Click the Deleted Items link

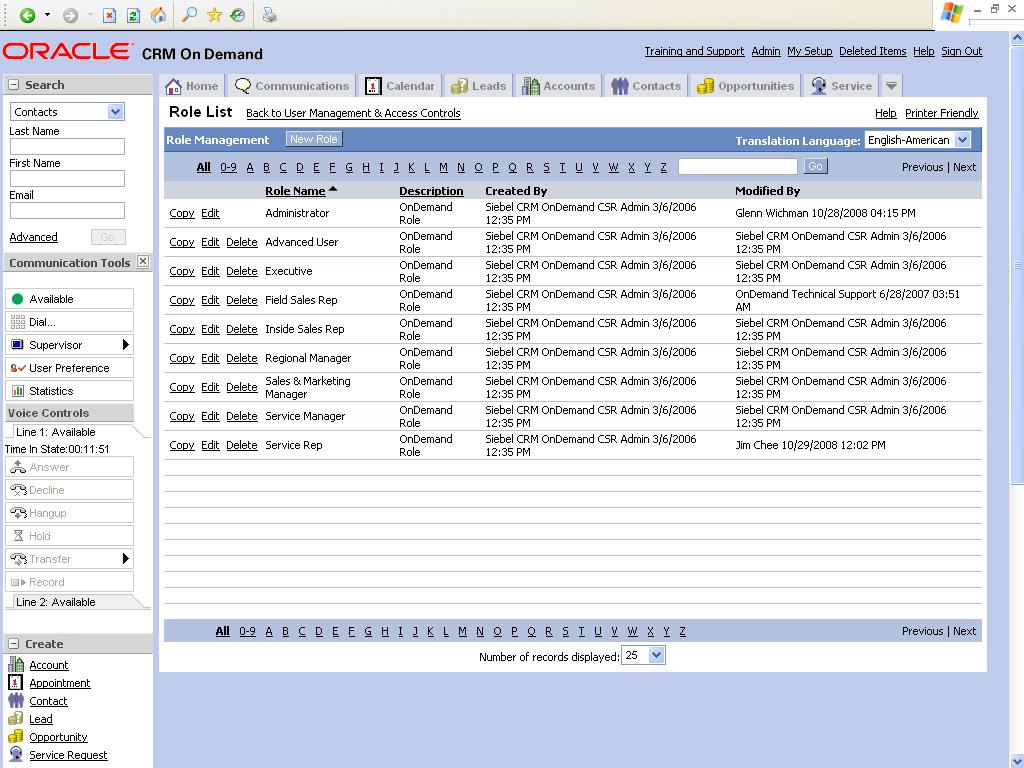coord(872,51)
